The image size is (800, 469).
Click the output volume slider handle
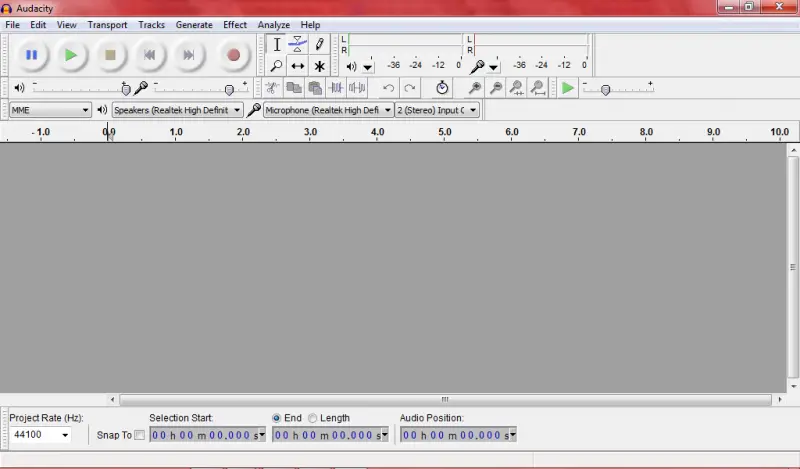pos(126,90)
